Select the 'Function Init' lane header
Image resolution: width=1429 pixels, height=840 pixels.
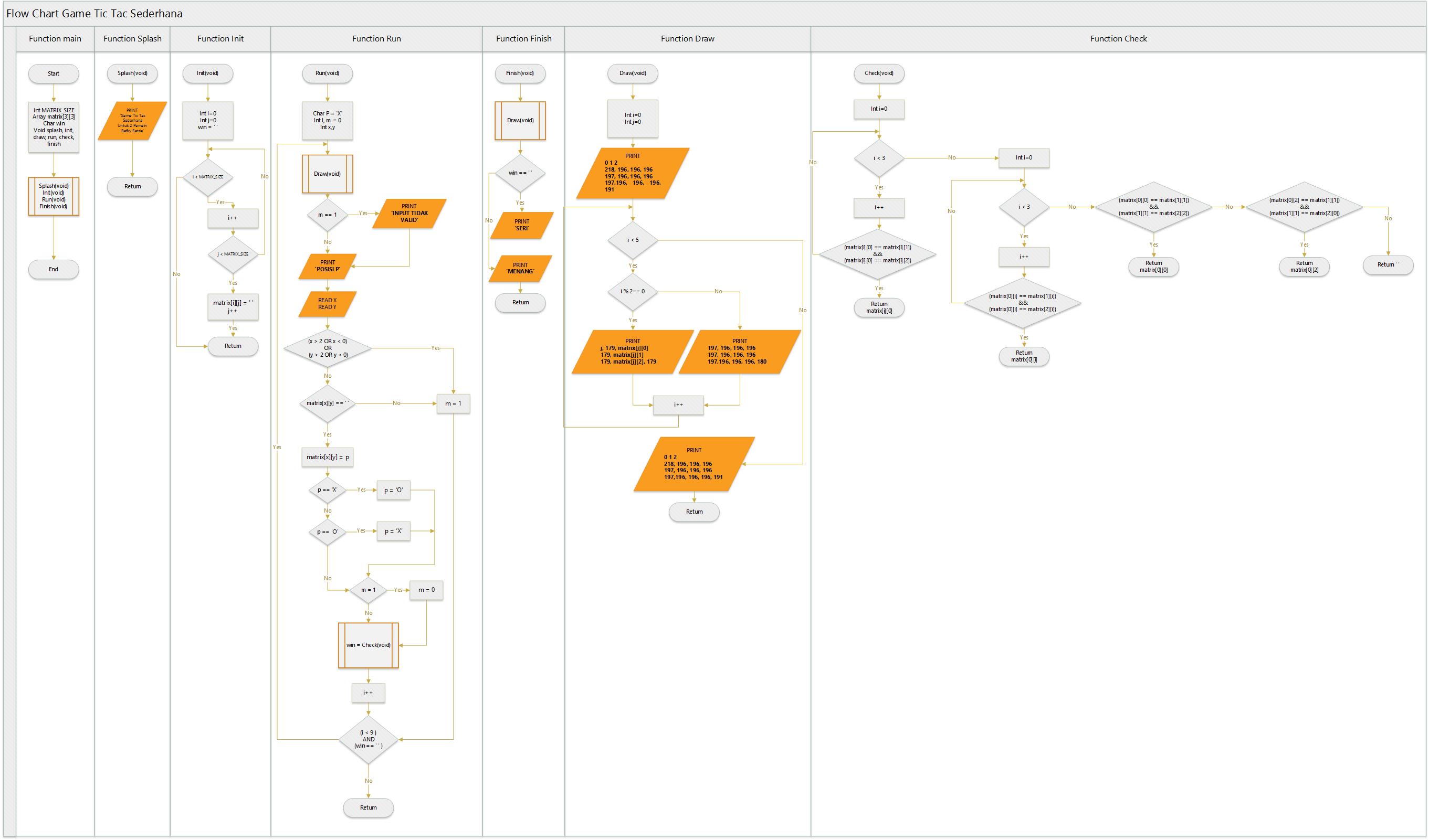[220, 38]
